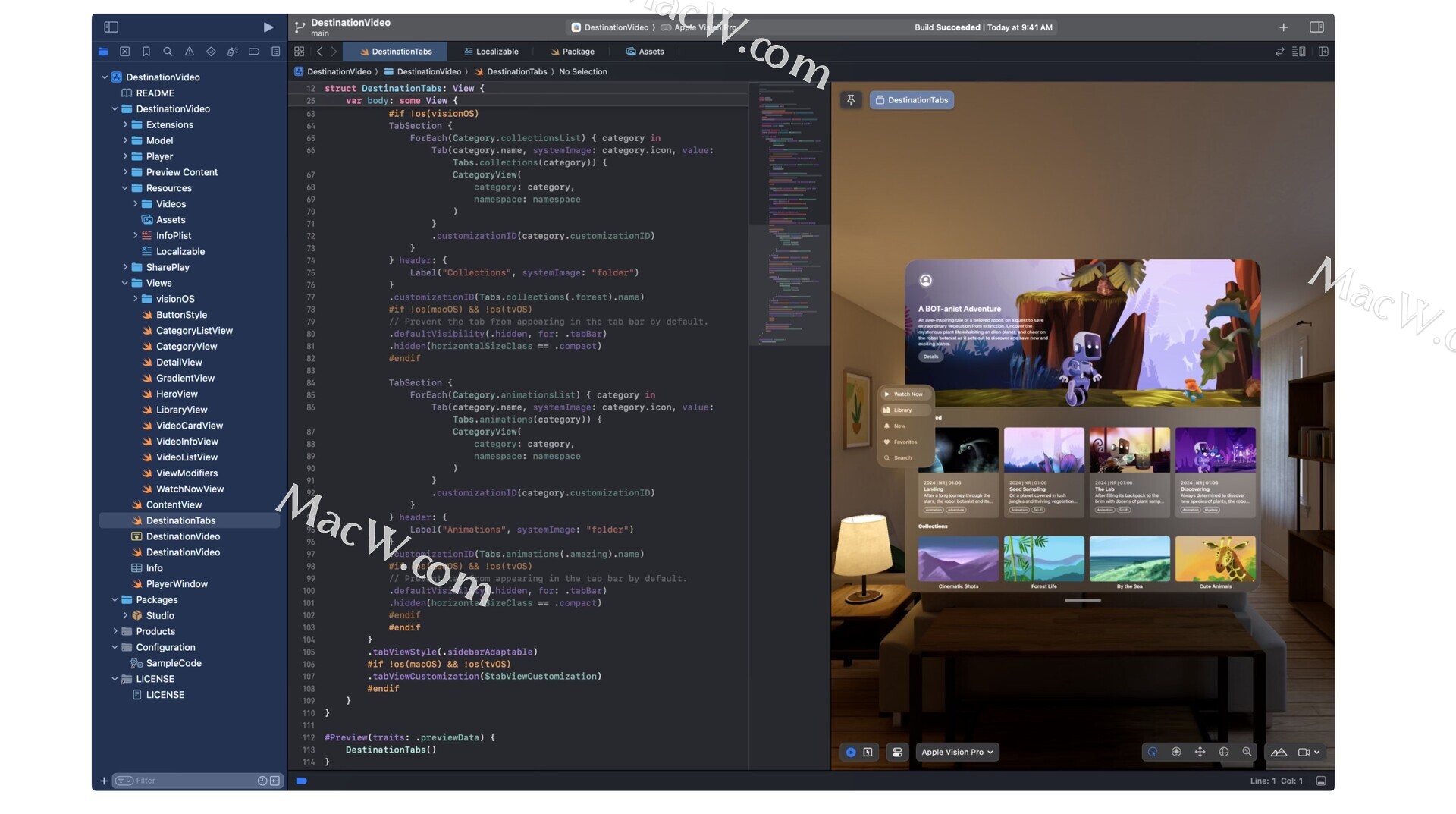The width and height of the screenshot is (1456, 814).
Task: Collapse the DestinationVideo project root
Action: pyautogui.click(x=105, y=77)
